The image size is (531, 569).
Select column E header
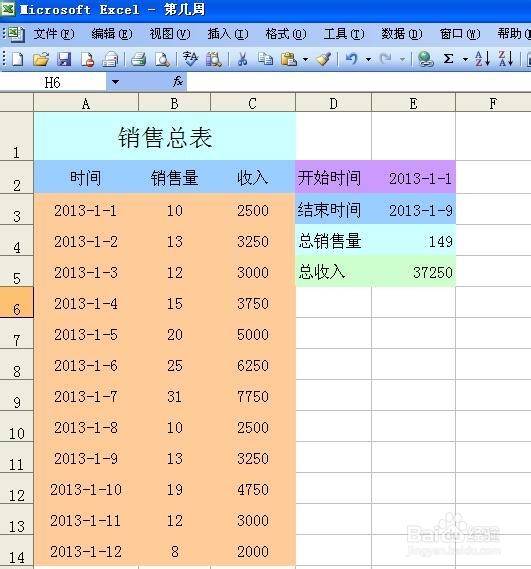coord(413,103)
